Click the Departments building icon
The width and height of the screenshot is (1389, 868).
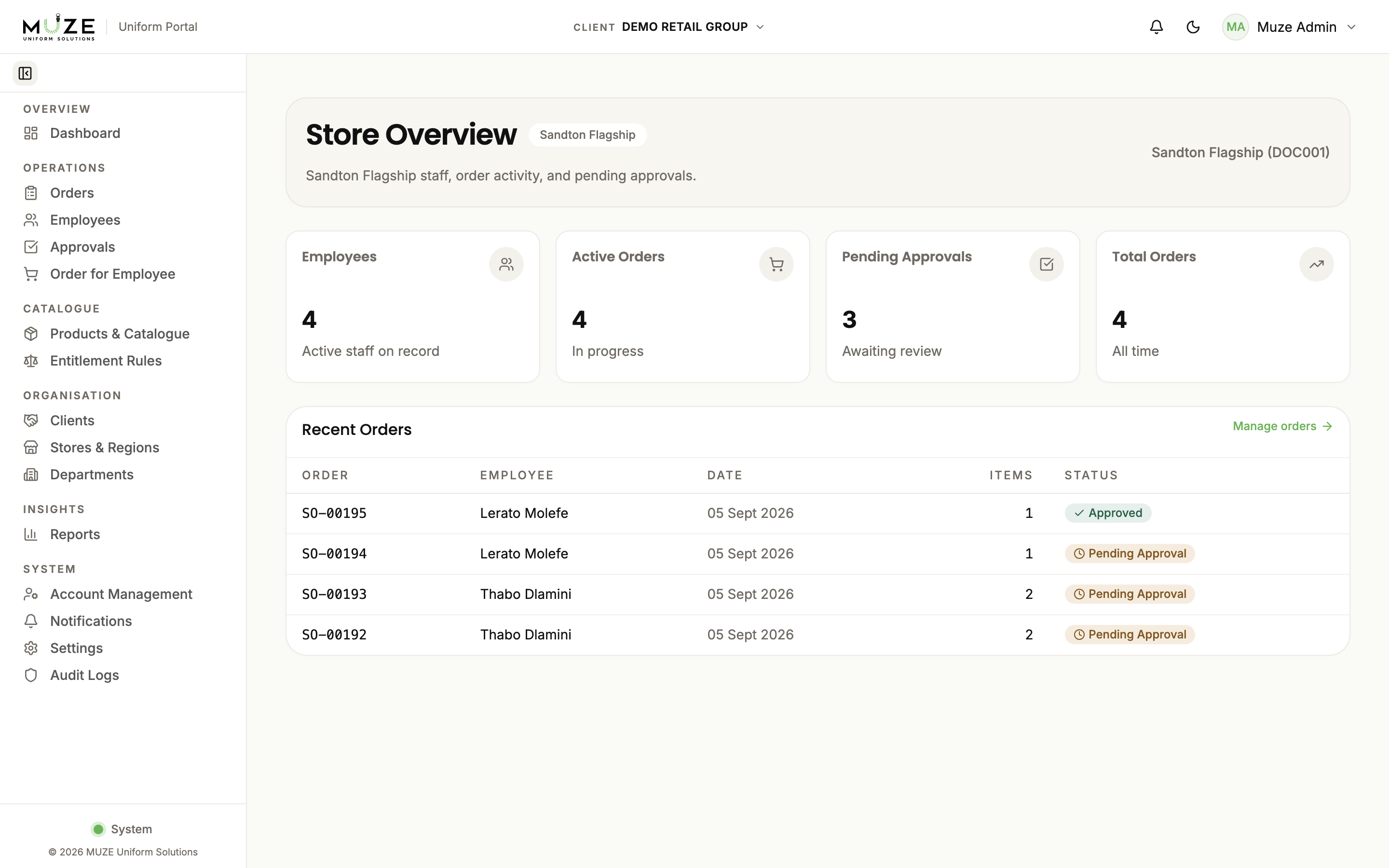pyautogui.click(x=31, y=474)
